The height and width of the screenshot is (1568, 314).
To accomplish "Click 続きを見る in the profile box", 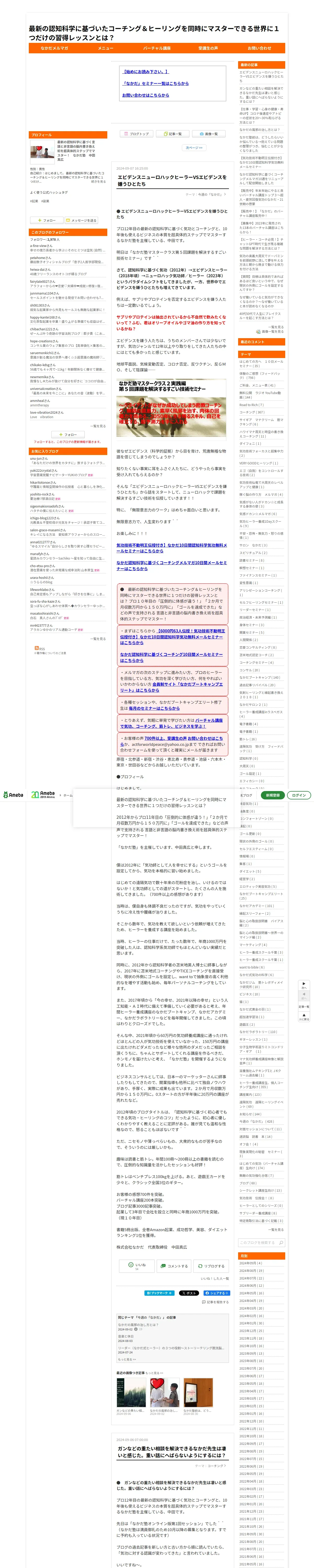I will coord(98,181).
